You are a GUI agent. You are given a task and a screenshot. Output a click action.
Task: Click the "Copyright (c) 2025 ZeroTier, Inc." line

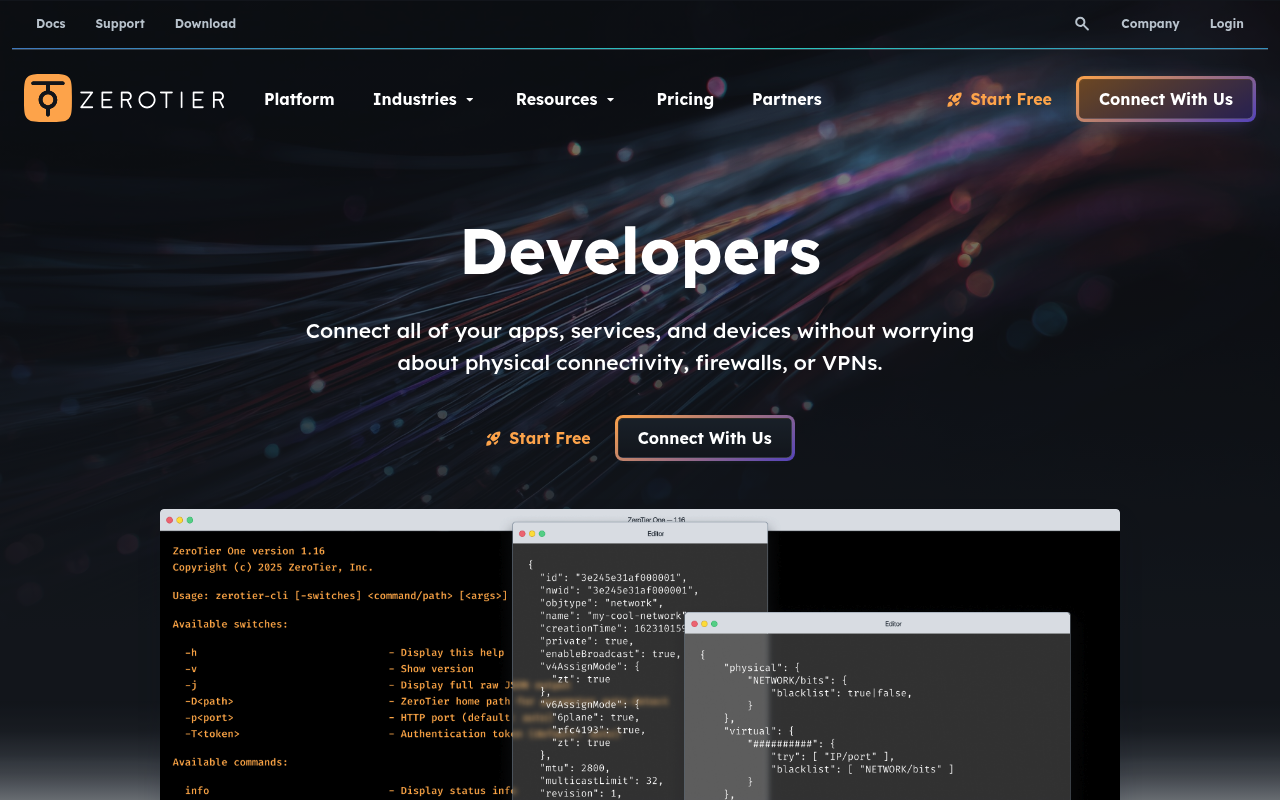tap(273, 567)
